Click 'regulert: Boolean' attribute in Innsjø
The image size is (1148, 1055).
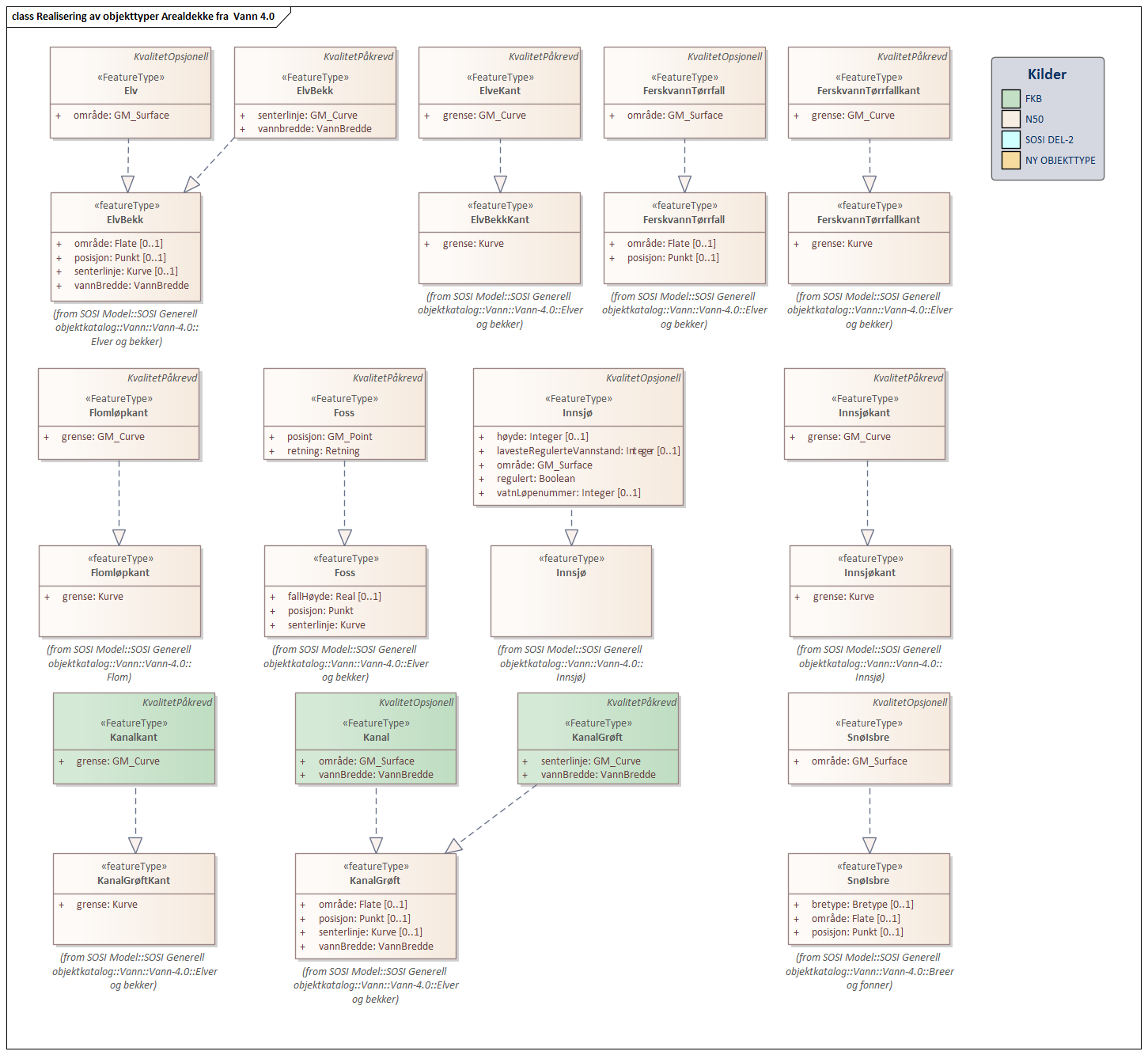(536, 479)
